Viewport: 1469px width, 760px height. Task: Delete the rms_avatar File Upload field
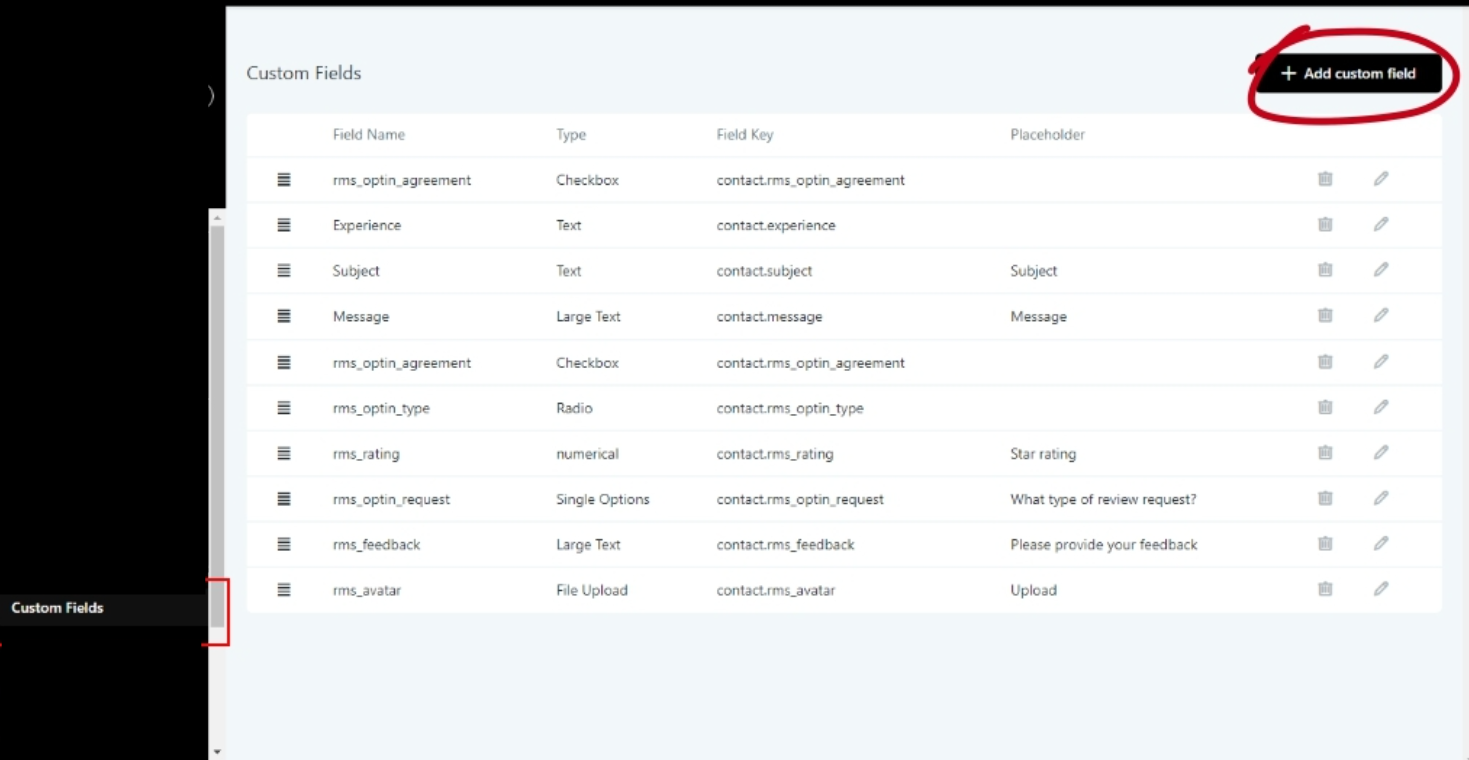pos(1325,590)
